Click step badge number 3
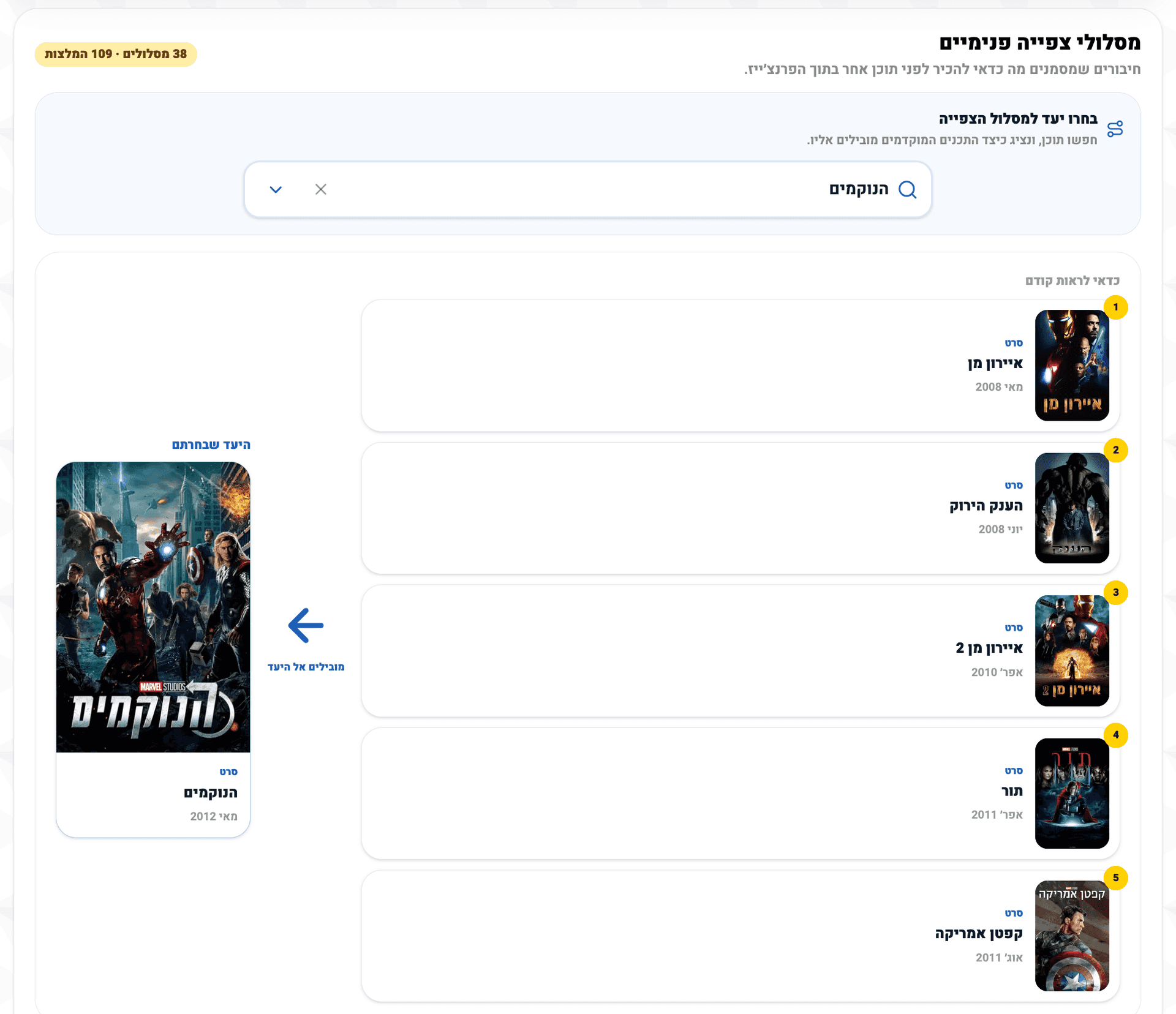This screenshot has width=1176, height=1014. [1115, 592]
